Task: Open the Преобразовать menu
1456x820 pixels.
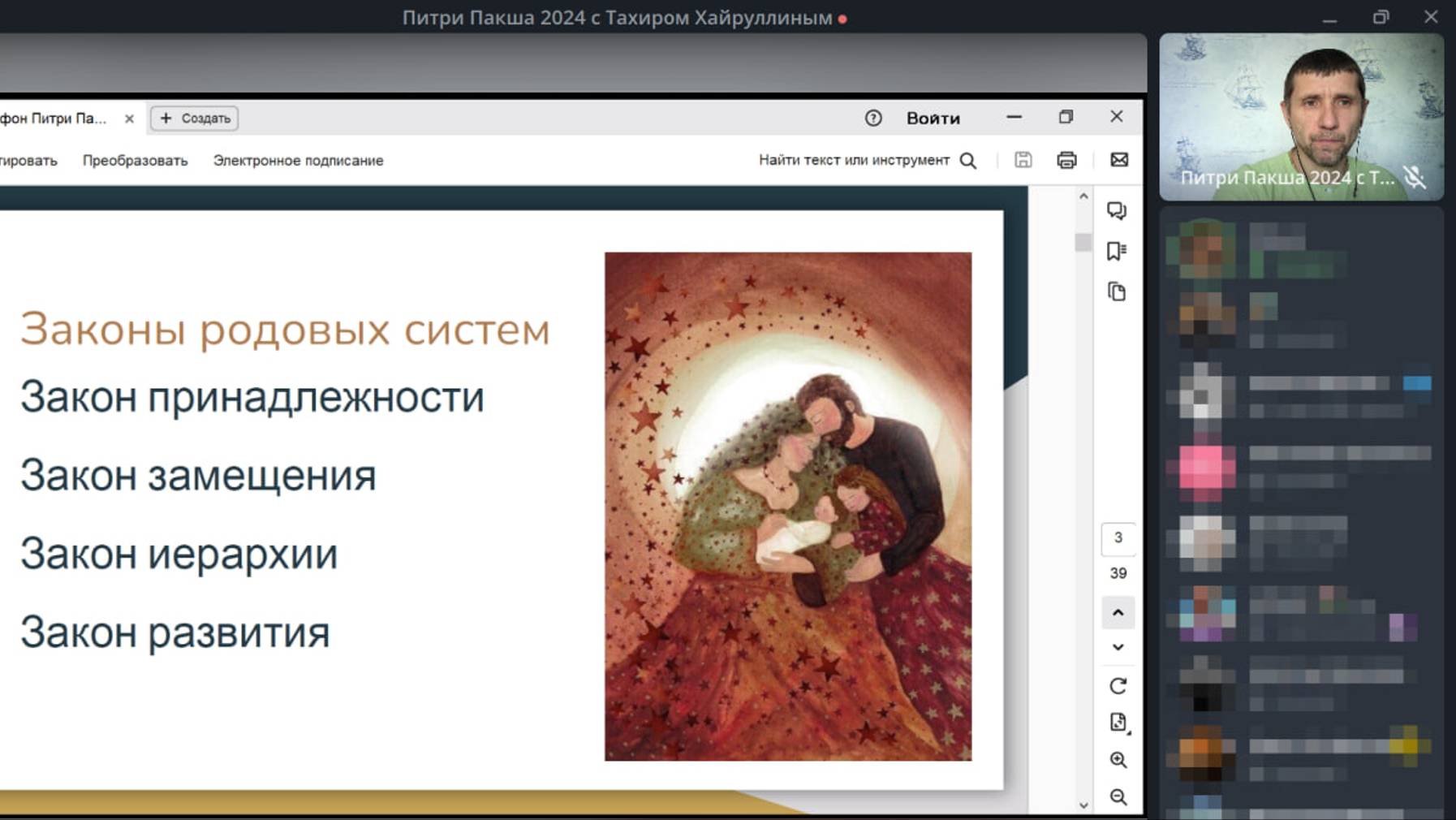Action: tap(134, 160)
